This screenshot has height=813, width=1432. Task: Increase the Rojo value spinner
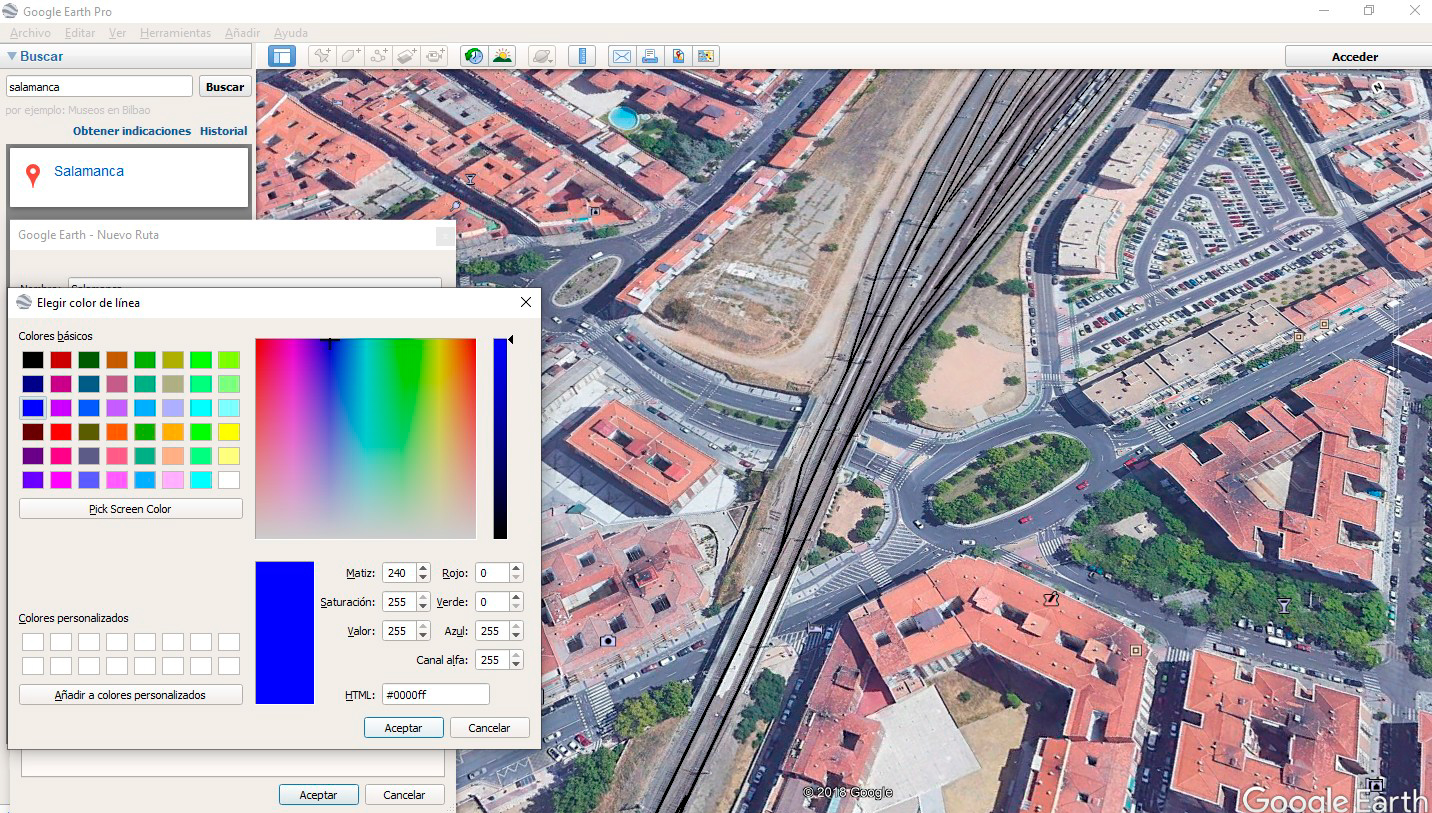pos(516,569)
